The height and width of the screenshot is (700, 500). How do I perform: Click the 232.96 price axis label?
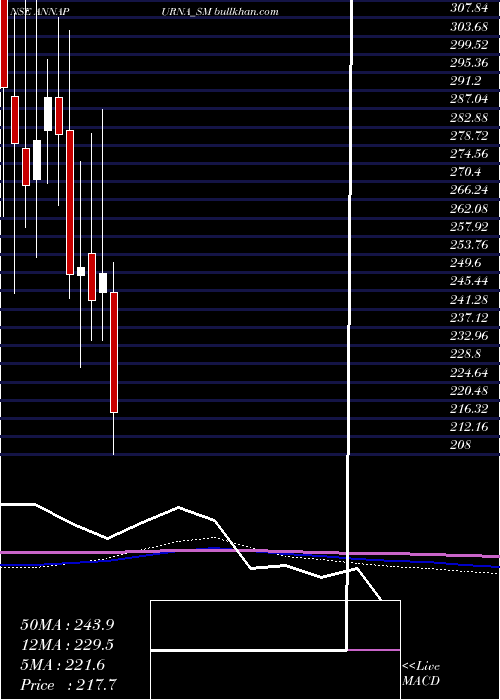tap(469, 336)
